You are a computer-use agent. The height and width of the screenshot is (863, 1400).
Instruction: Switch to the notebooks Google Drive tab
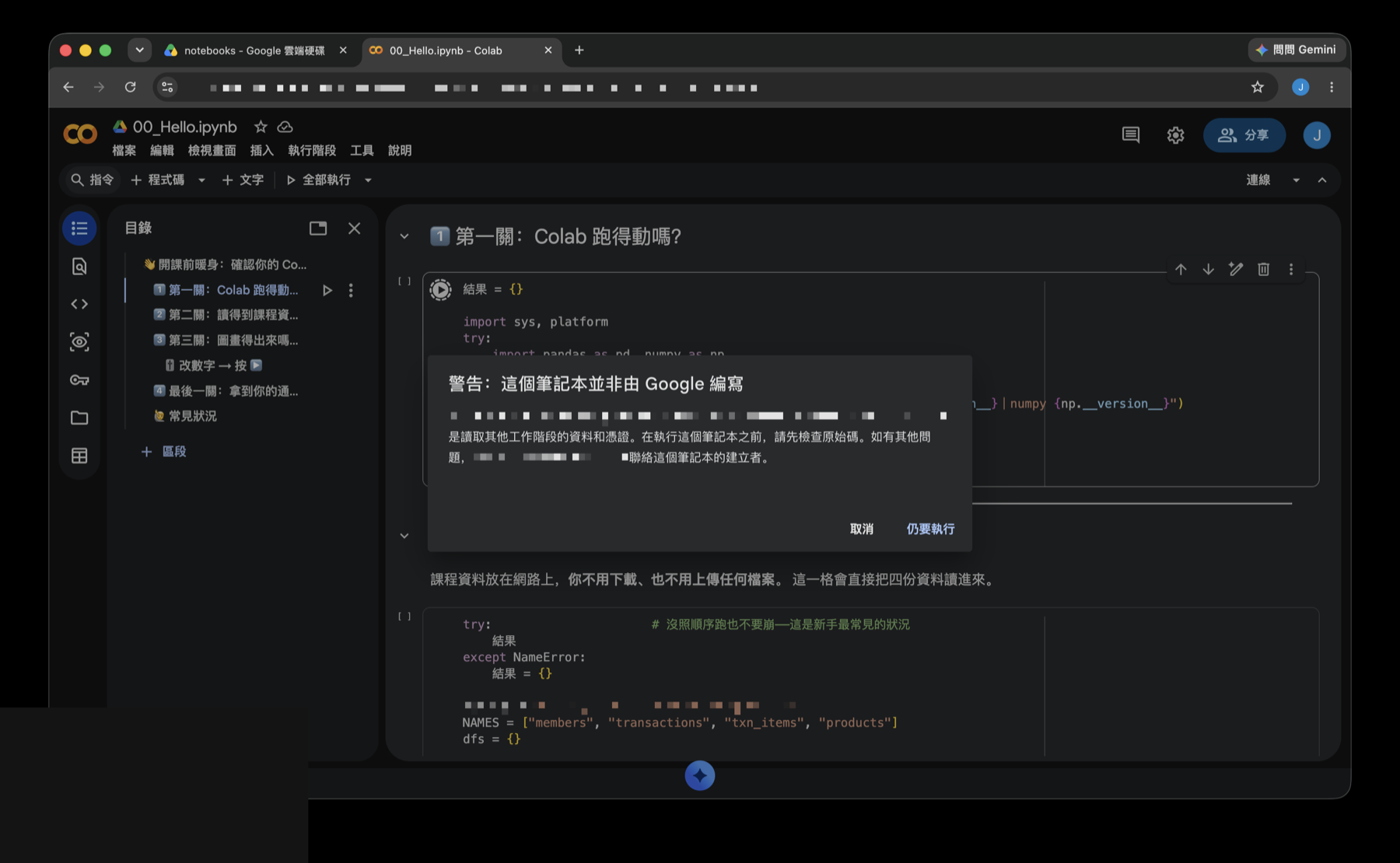(x=255, y=51)
